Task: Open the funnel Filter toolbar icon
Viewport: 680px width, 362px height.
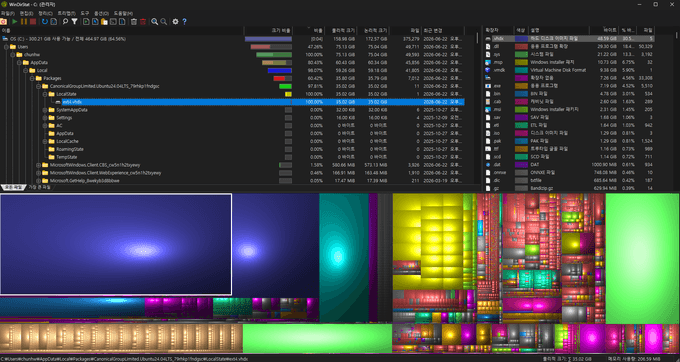Action: coord(75,21)
